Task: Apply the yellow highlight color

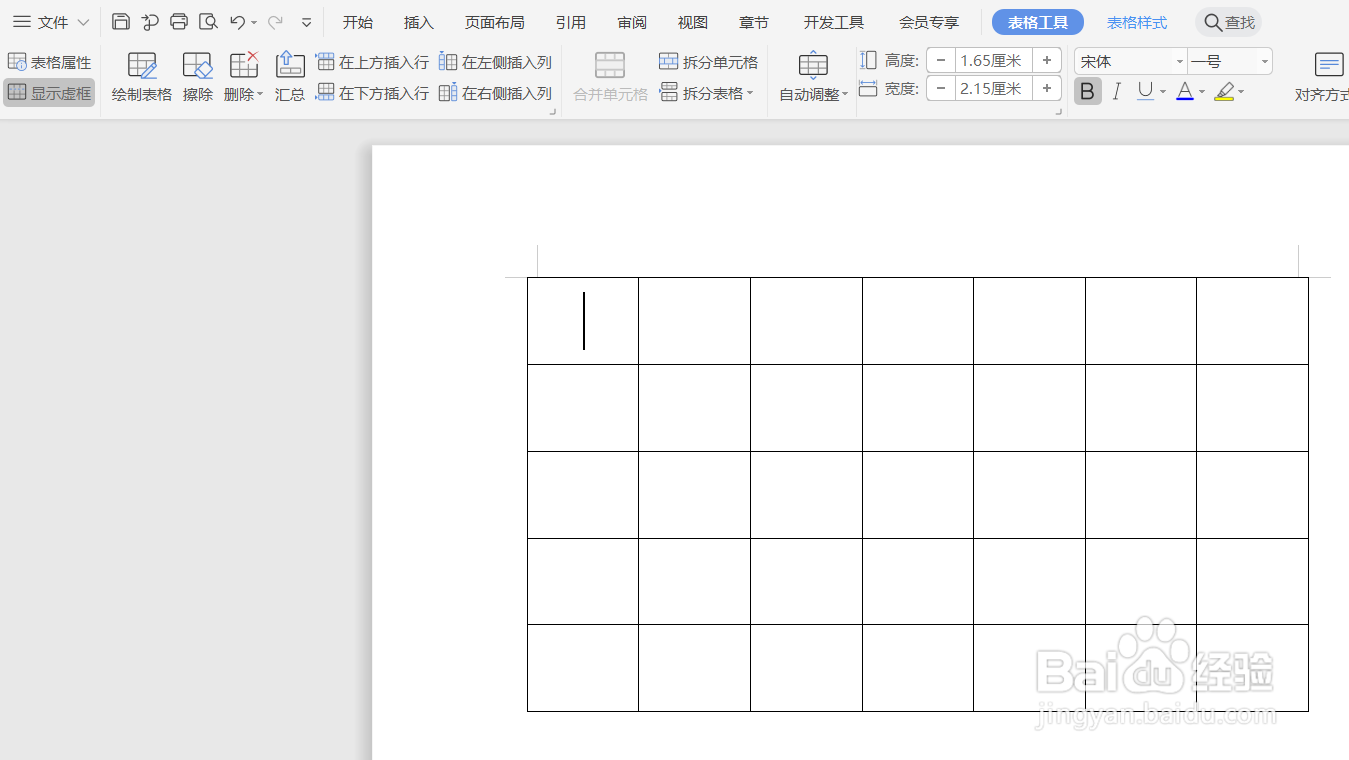Action: [1224, 92]
